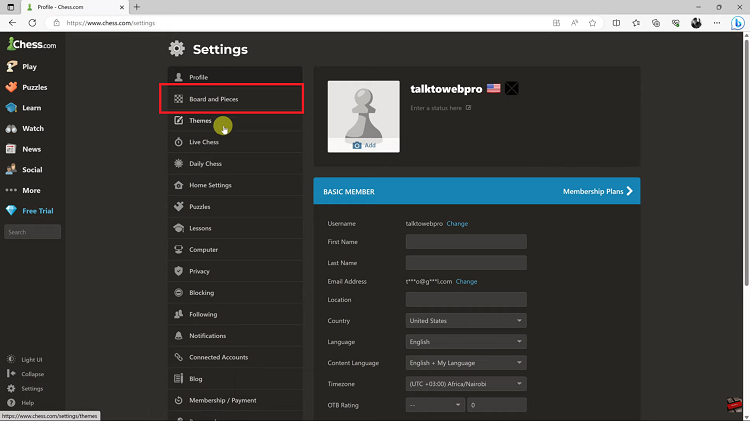Click Change next to email address
Image resolution: width=750 pixels, height=421 pixels.
[466, 281]
